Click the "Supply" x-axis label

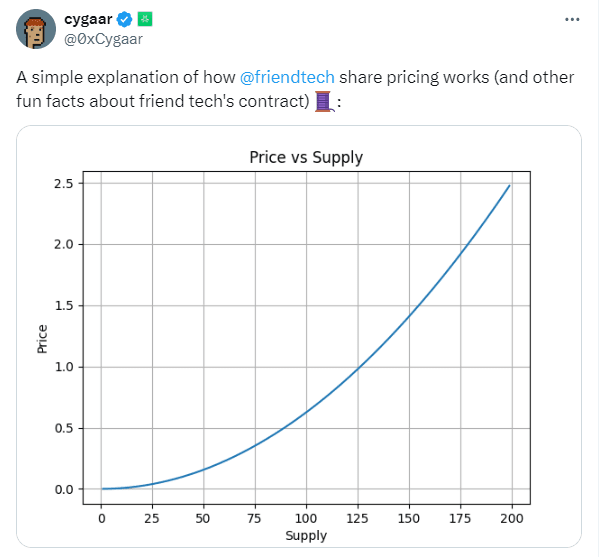click(305, 536)
